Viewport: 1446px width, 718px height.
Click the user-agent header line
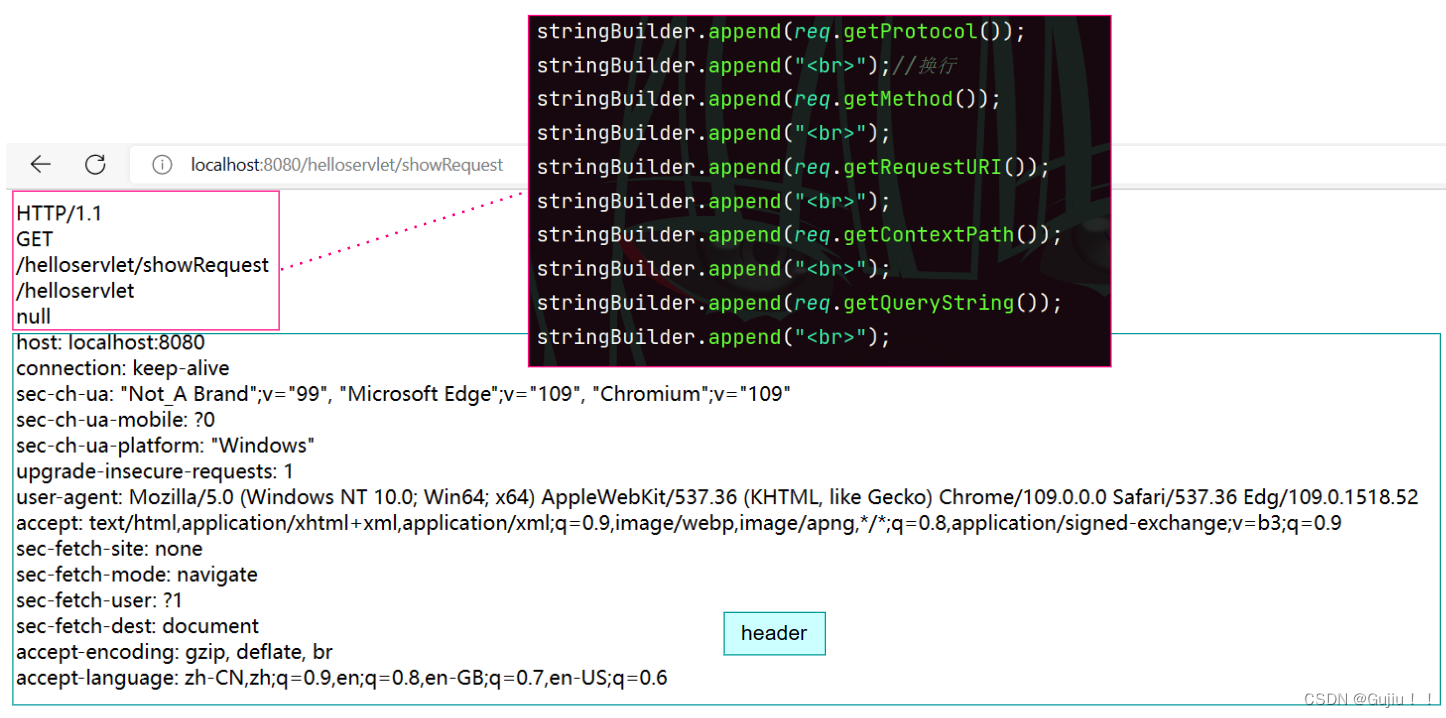pyautogui.click(x=716, y=497)
